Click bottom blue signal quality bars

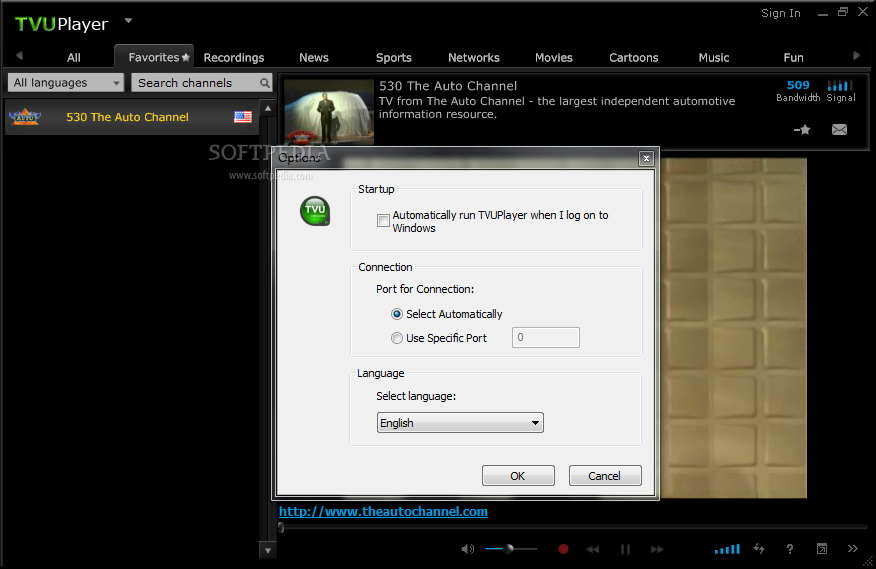click(727, 549)
